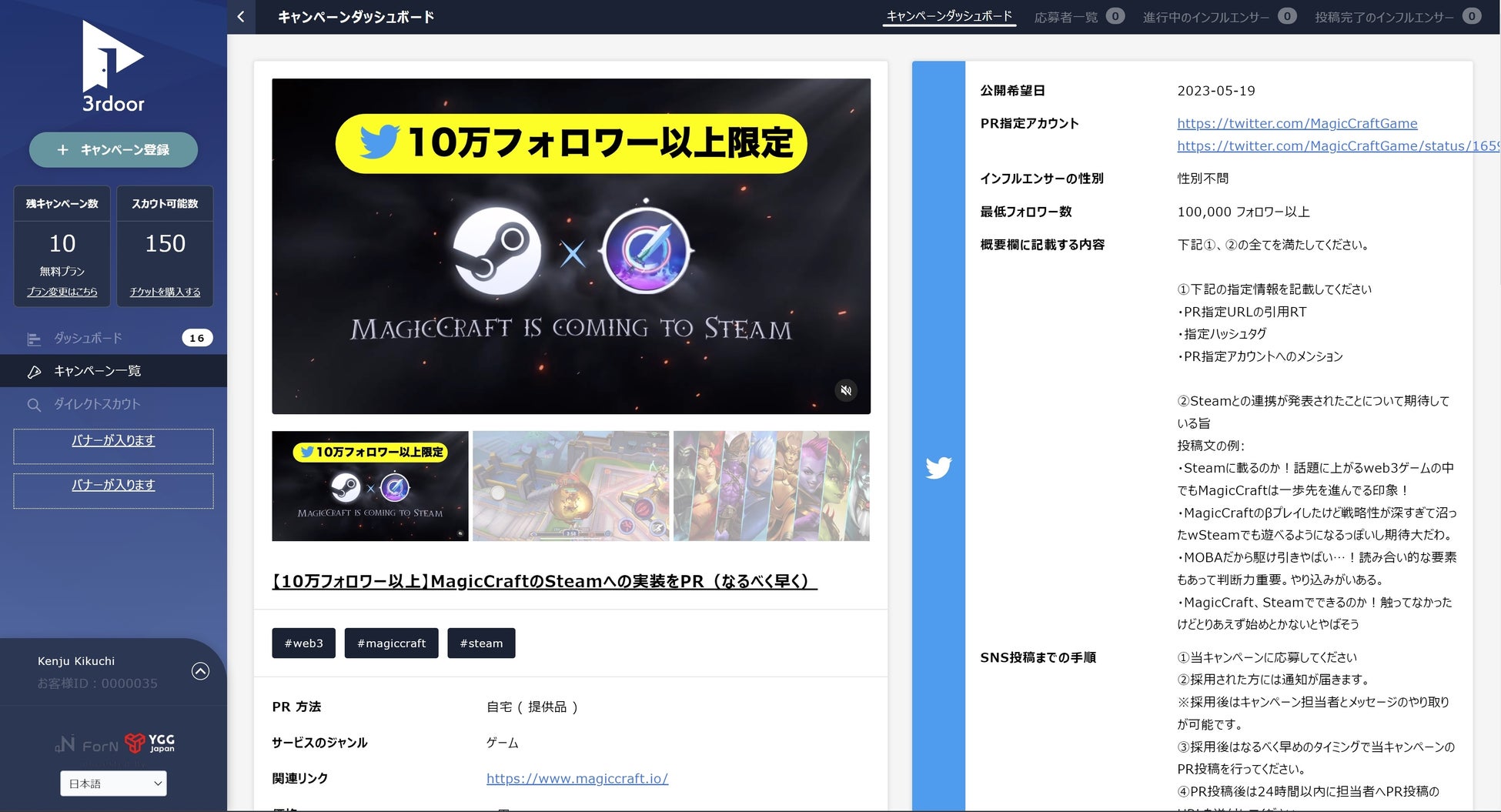
Task: Click the pen icon beside キャンペーン一覧
Action: point(34,372)
